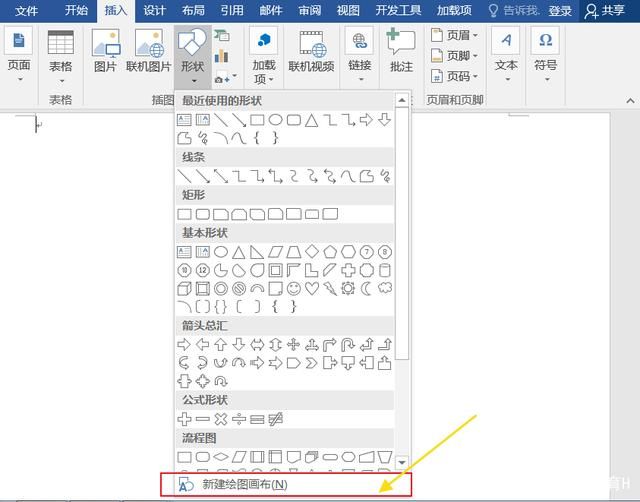Image resolution: width=640 pixels, height=502 pixels.
Task: Pick the first rectangle under Rectangles (矩形)
Action: [184, 214]
